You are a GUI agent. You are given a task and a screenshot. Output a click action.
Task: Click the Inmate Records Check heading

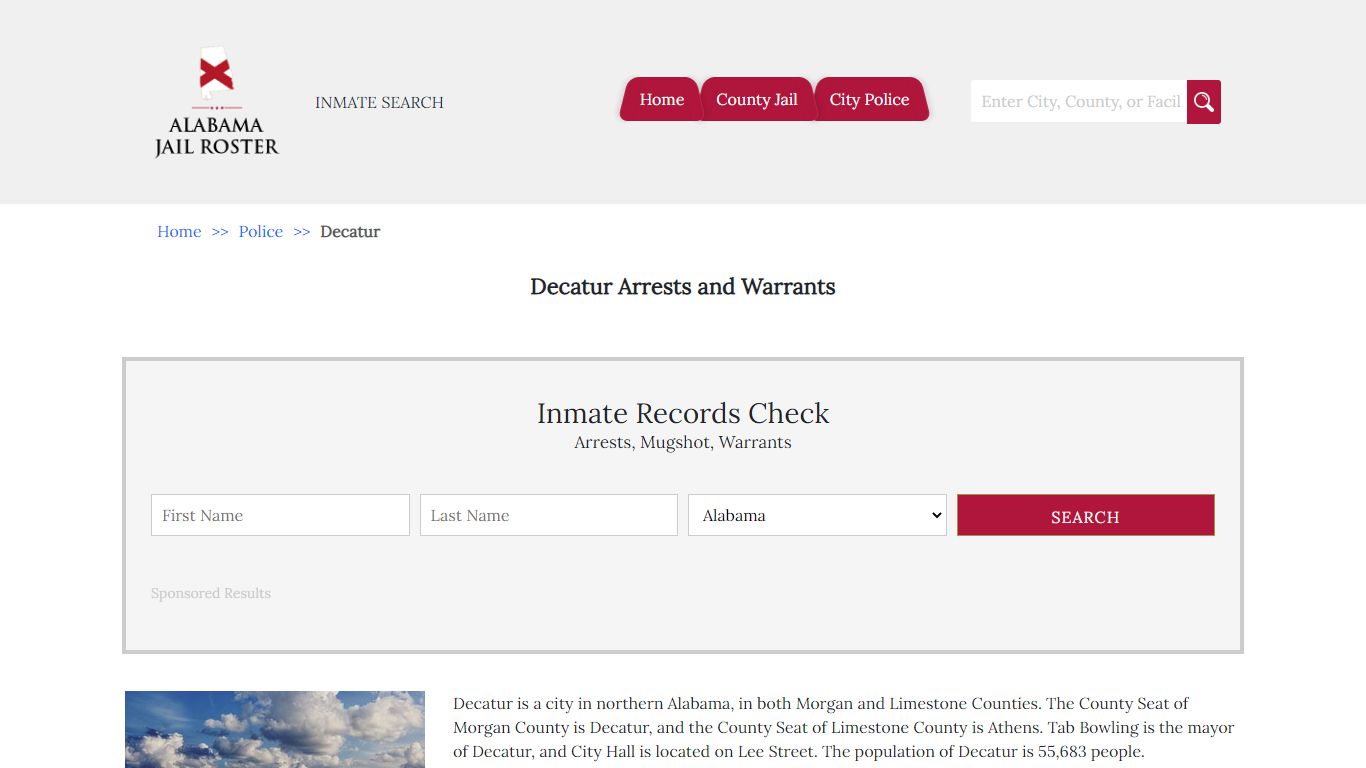click(683, 413)
